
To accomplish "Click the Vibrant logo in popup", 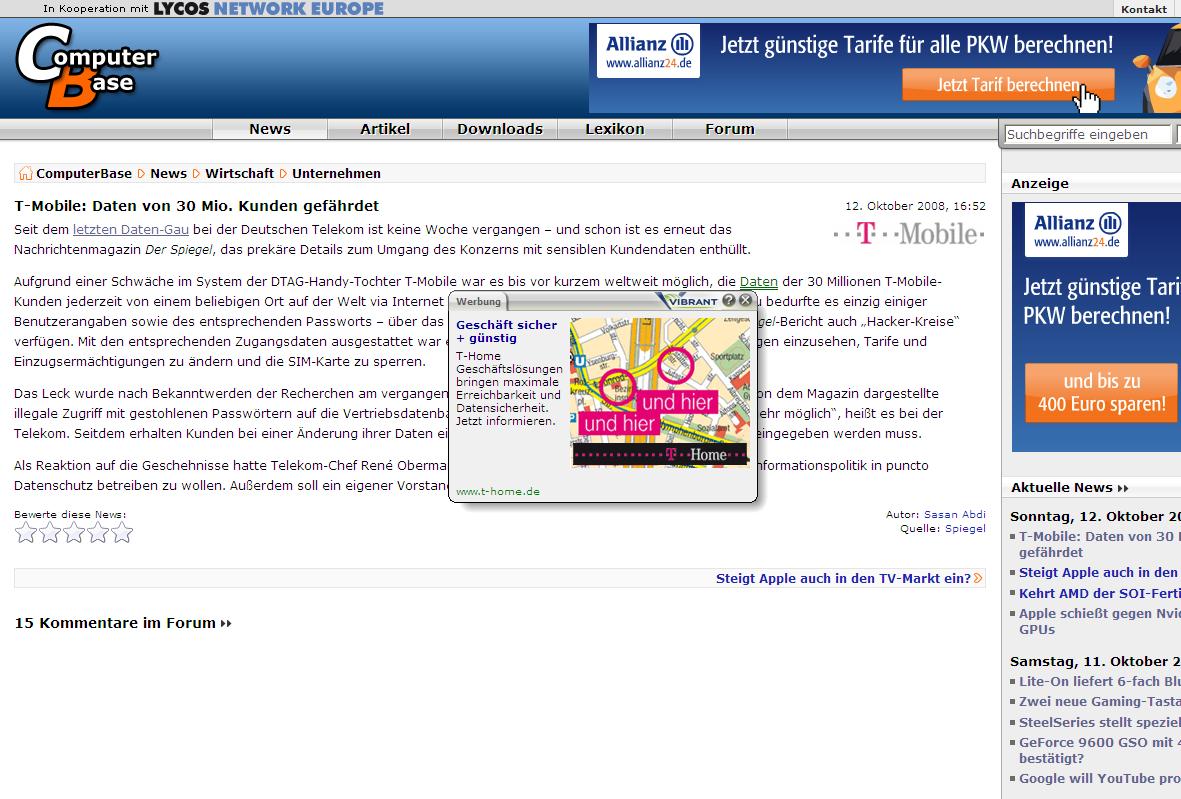I will click(687, 300).
